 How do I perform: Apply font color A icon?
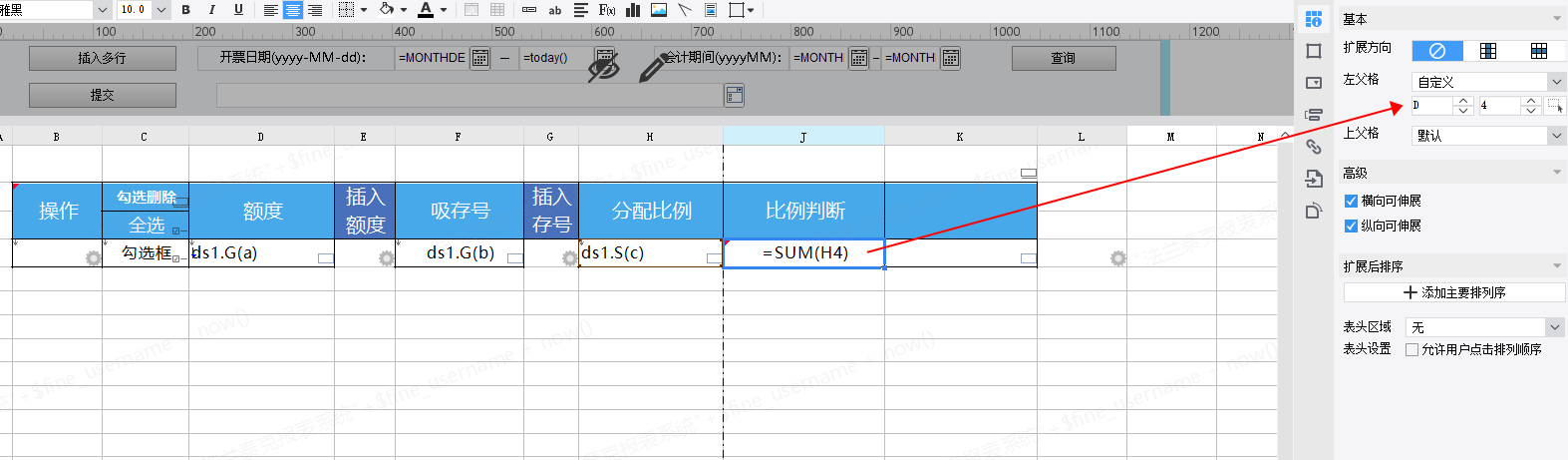(x=426, y=10)
